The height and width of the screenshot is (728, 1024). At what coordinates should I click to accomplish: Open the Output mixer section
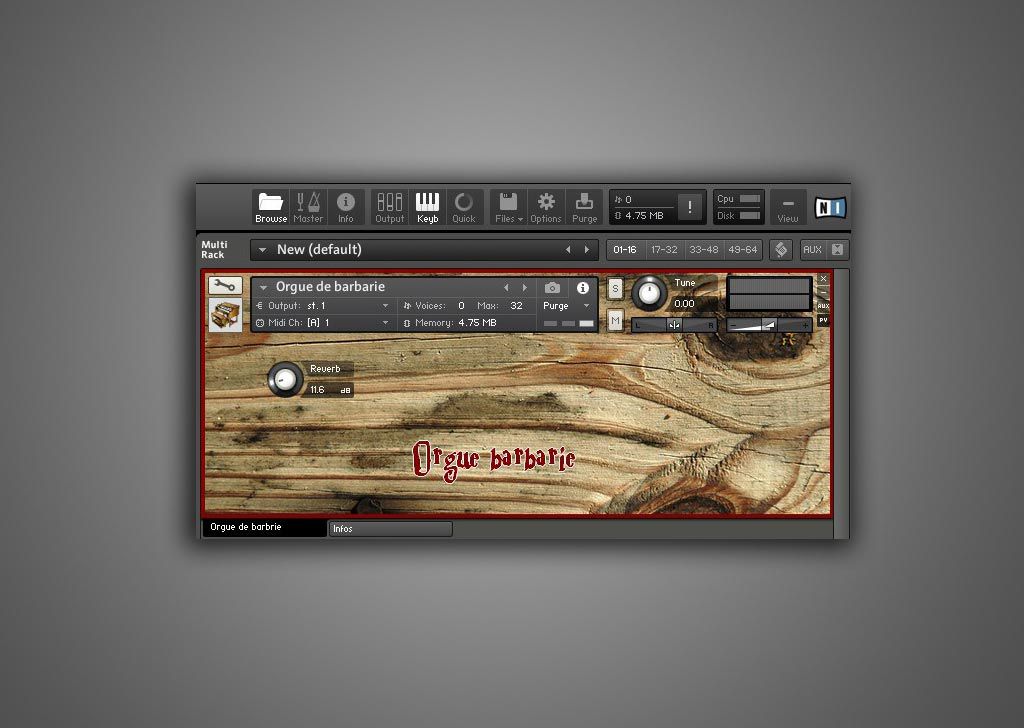[x=389, y=207]
